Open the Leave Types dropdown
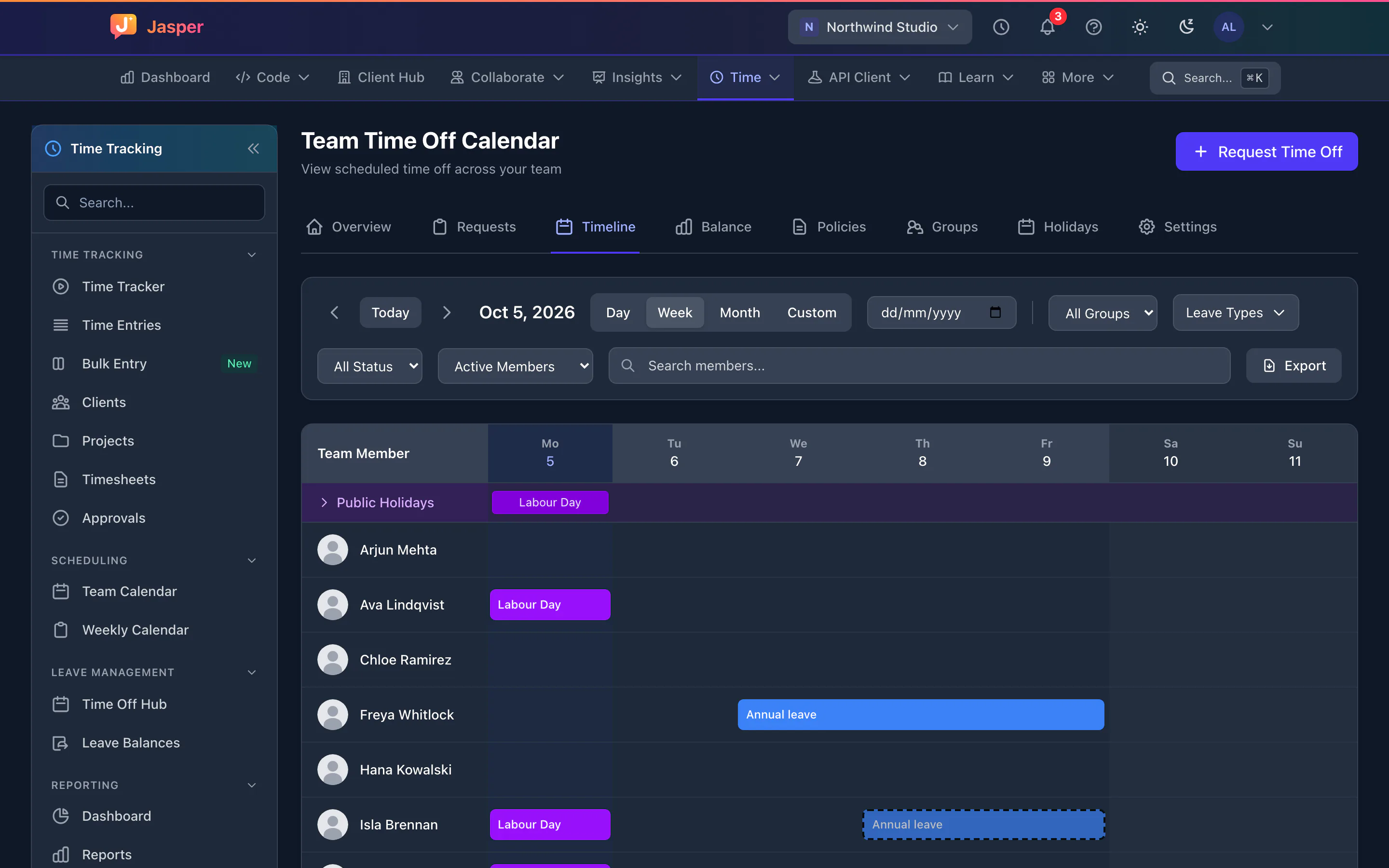This screenshot has height=868, width=1389. [x=1235, y=312]
